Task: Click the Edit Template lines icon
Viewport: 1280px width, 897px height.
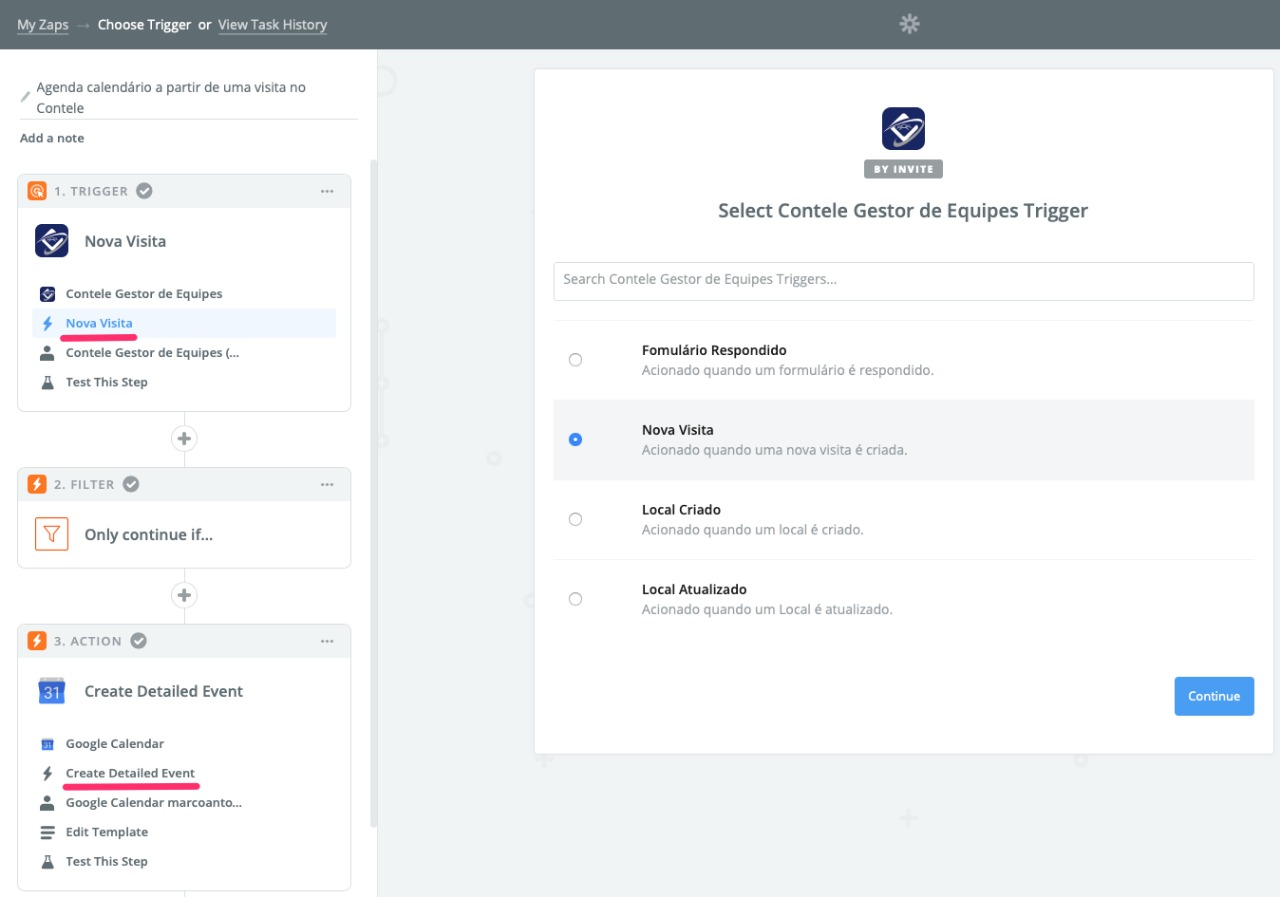Action: (x=47, y=832)
